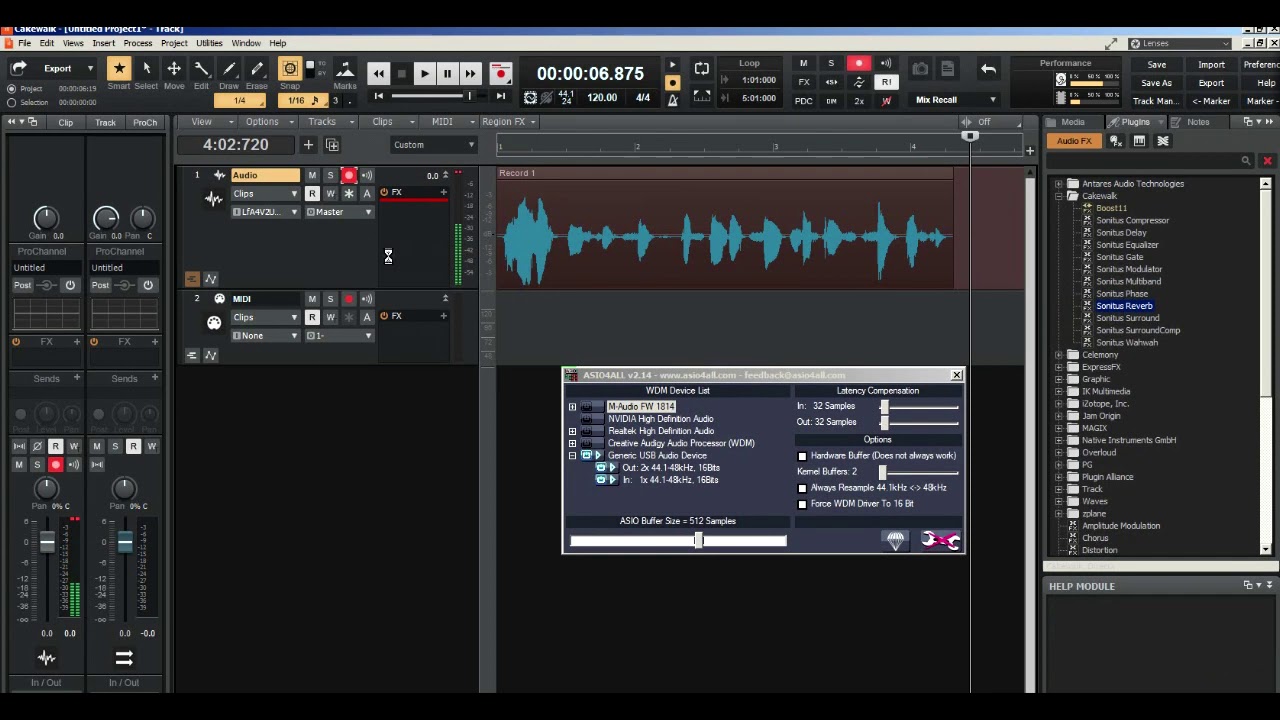This screenshot has height=720, width=1280.
Task: Add a new track with plus button
Action: [x=308, y=145]
